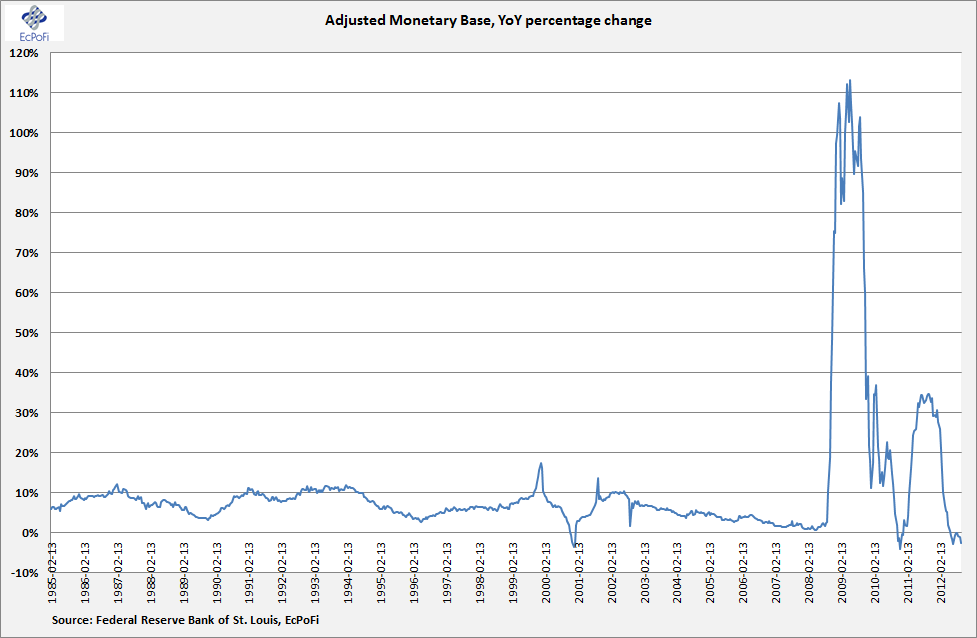Click the 1995-02-13 date label
The width and height of the screenshot is (977, 638).
point(381,573)
